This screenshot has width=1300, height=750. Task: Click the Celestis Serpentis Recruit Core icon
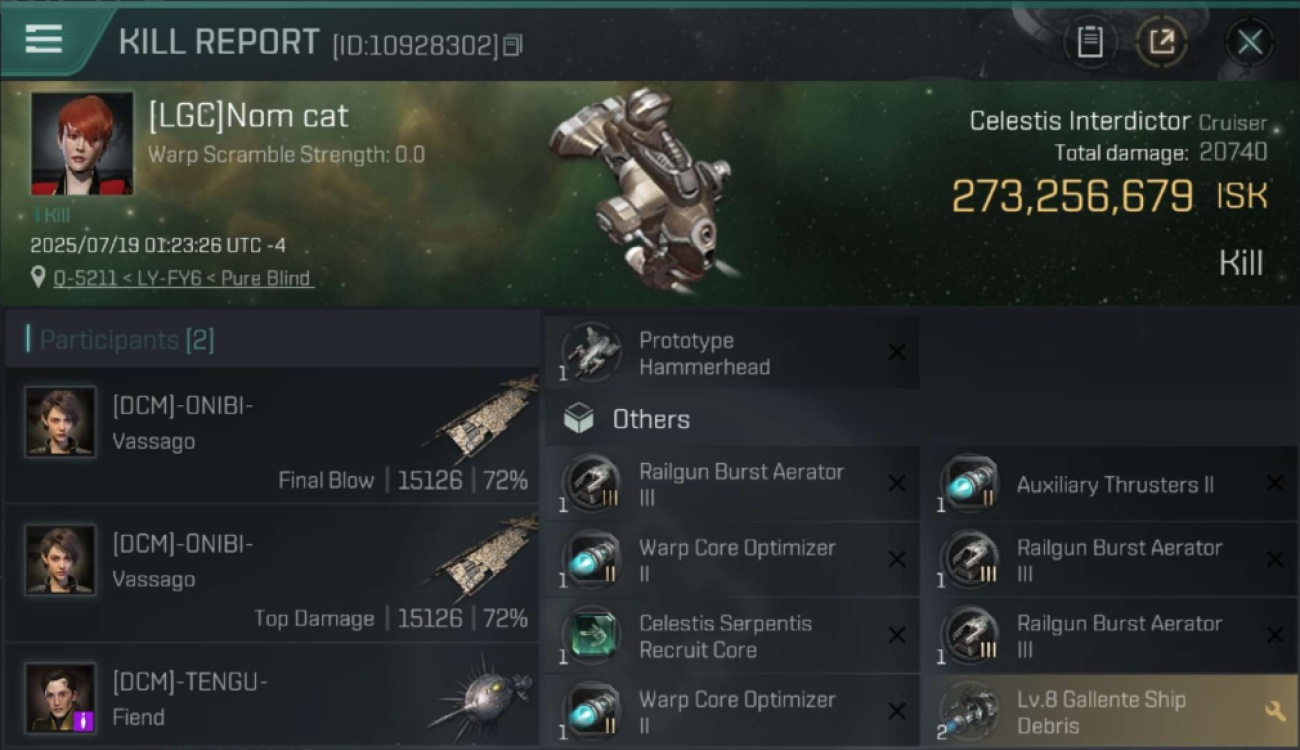click(592, 635)
